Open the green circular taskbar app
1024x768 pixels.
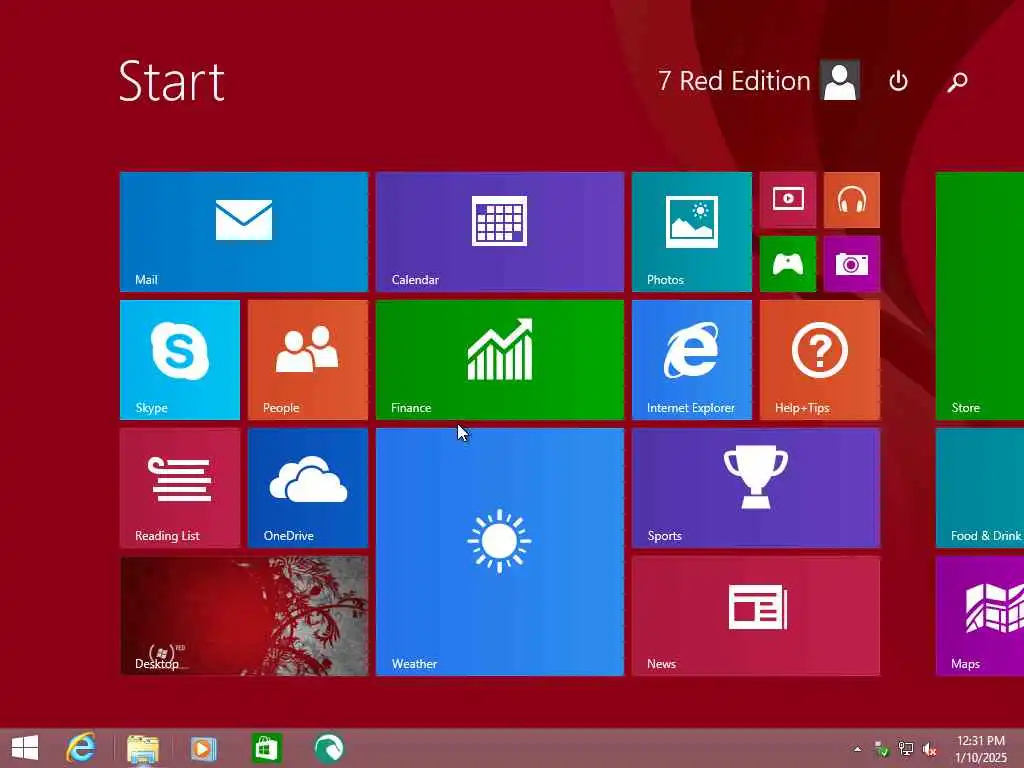328,748
